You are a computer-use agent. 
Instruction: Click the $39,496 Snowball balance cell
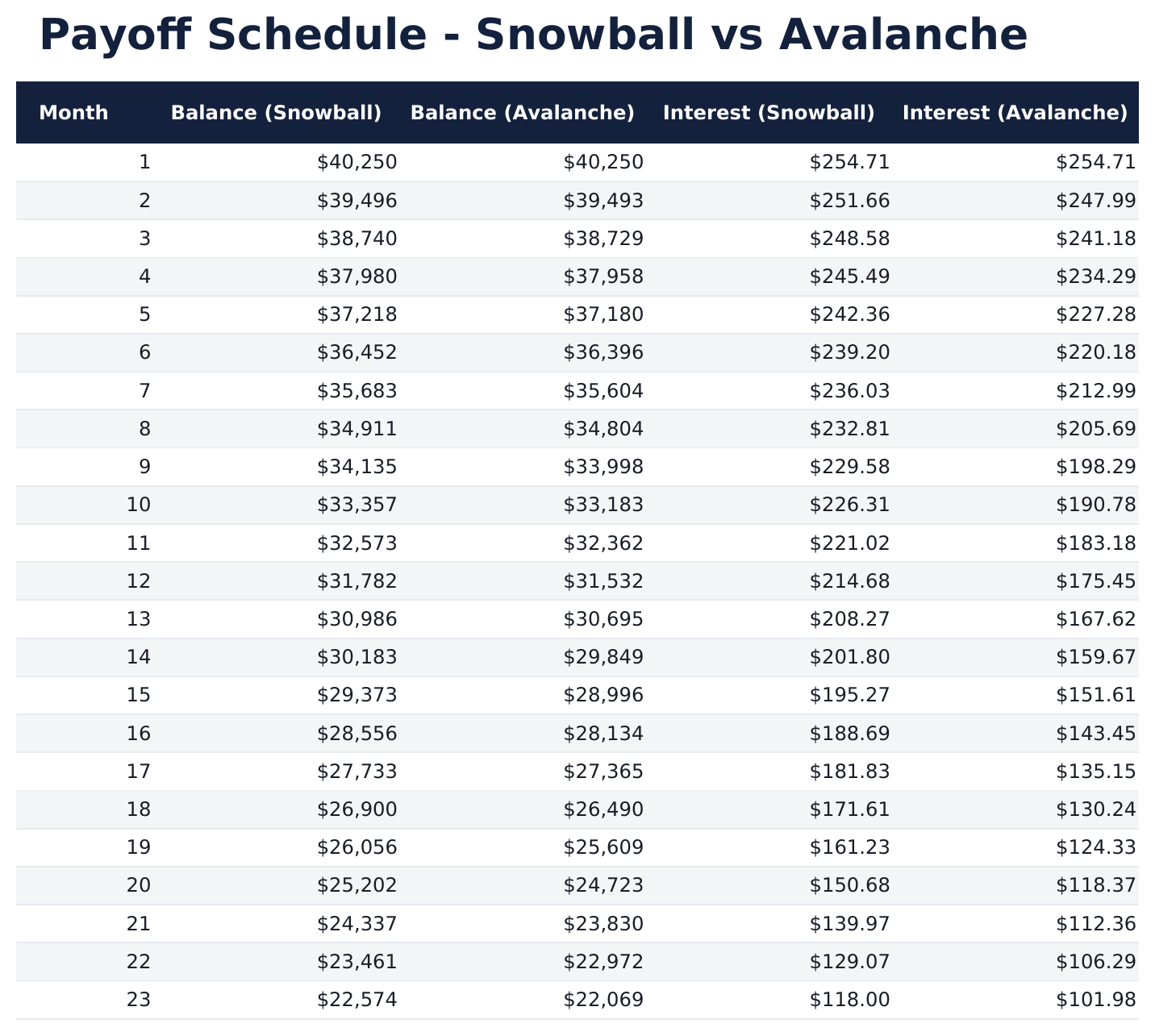[357, 201]
